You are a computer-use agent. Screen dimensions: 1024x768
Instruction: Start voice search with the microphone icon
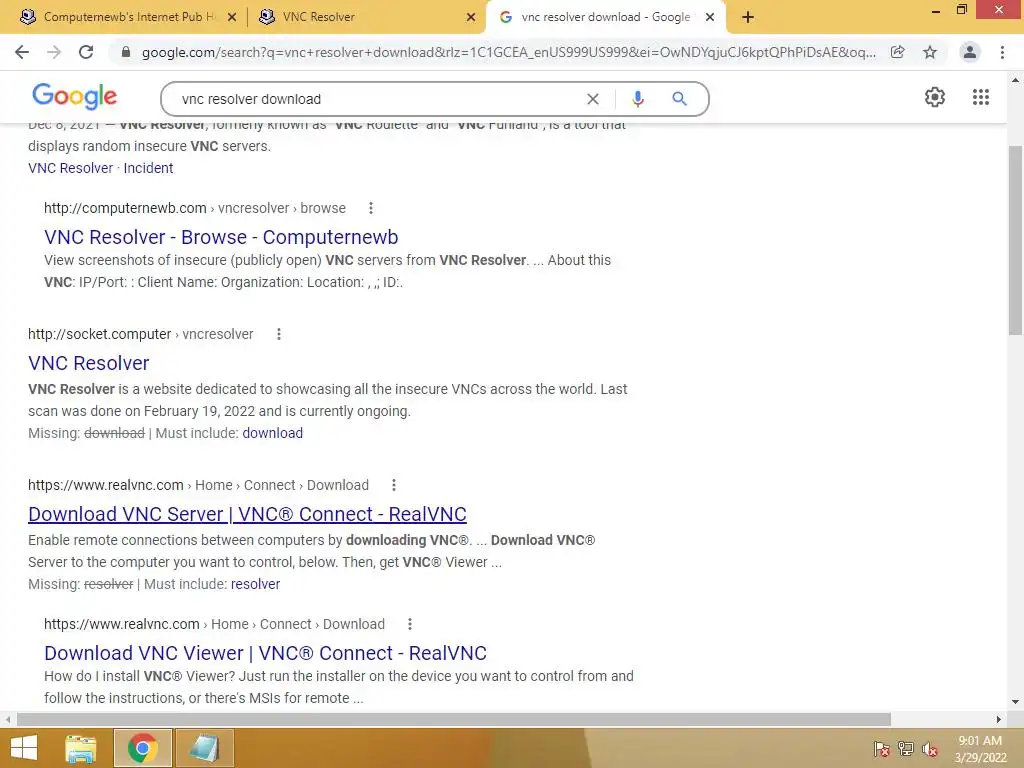[638, 99]
